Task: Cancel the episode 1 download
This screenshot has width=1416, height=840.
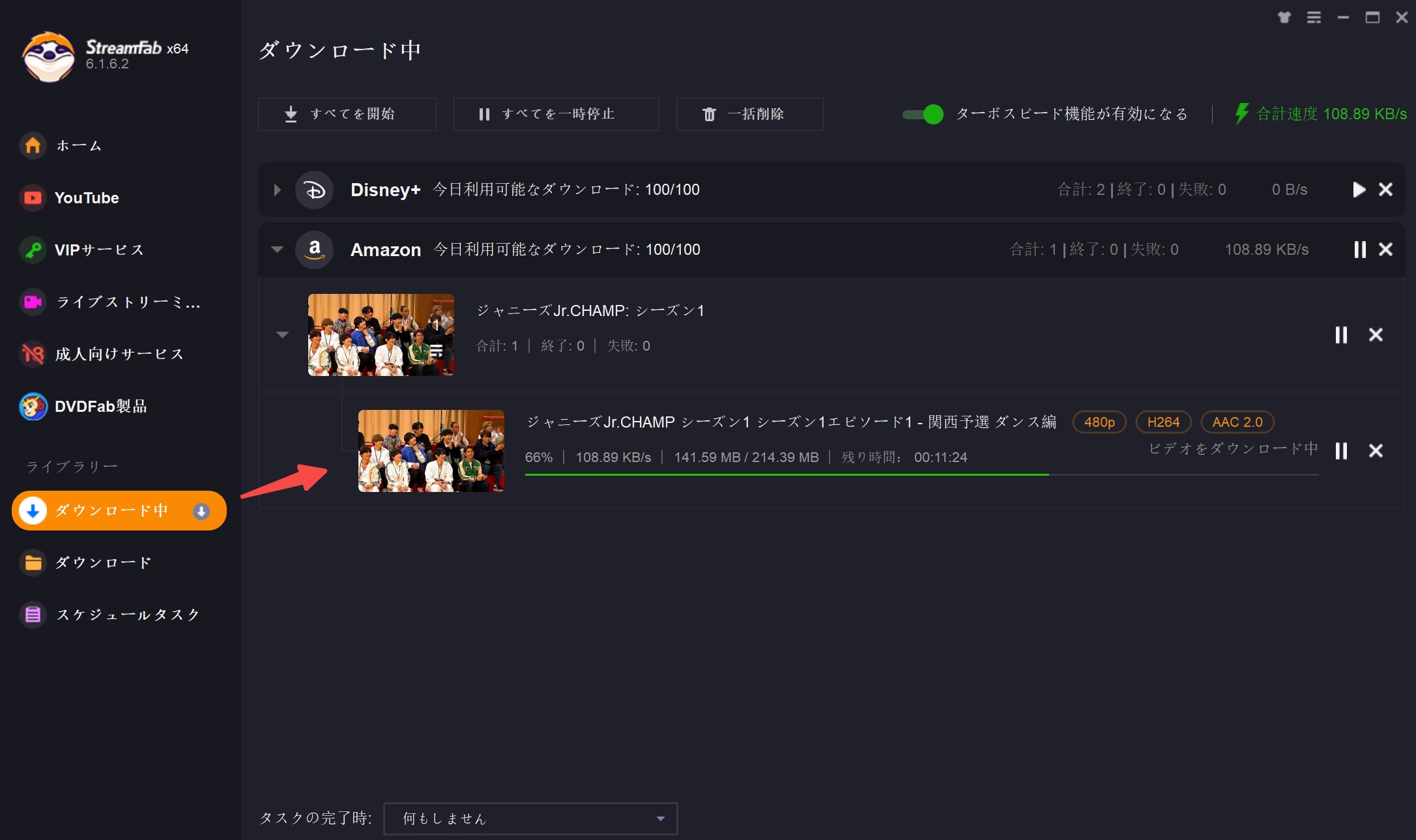Action: pyautogui.click(x=1376, y=451)
